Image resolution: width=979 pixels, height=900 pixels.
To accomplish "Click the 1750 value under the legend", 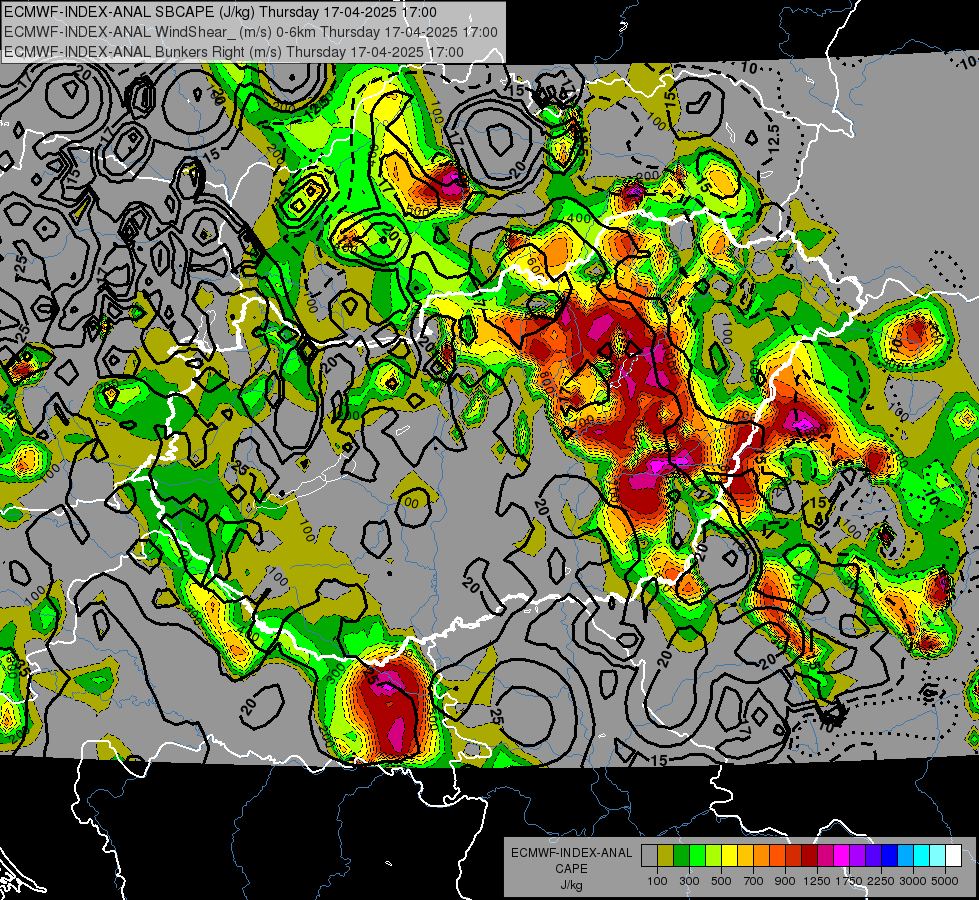I will coord(849,881).
